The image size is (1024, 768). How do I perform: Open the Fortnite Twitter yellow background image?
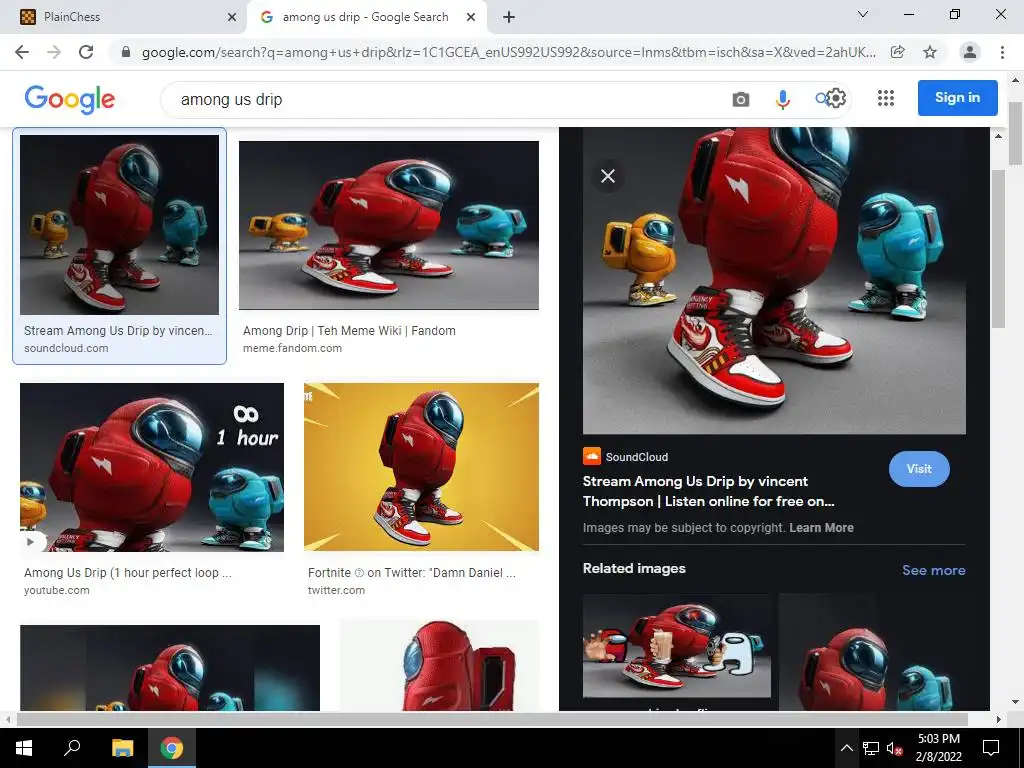[x=421, y=467]
